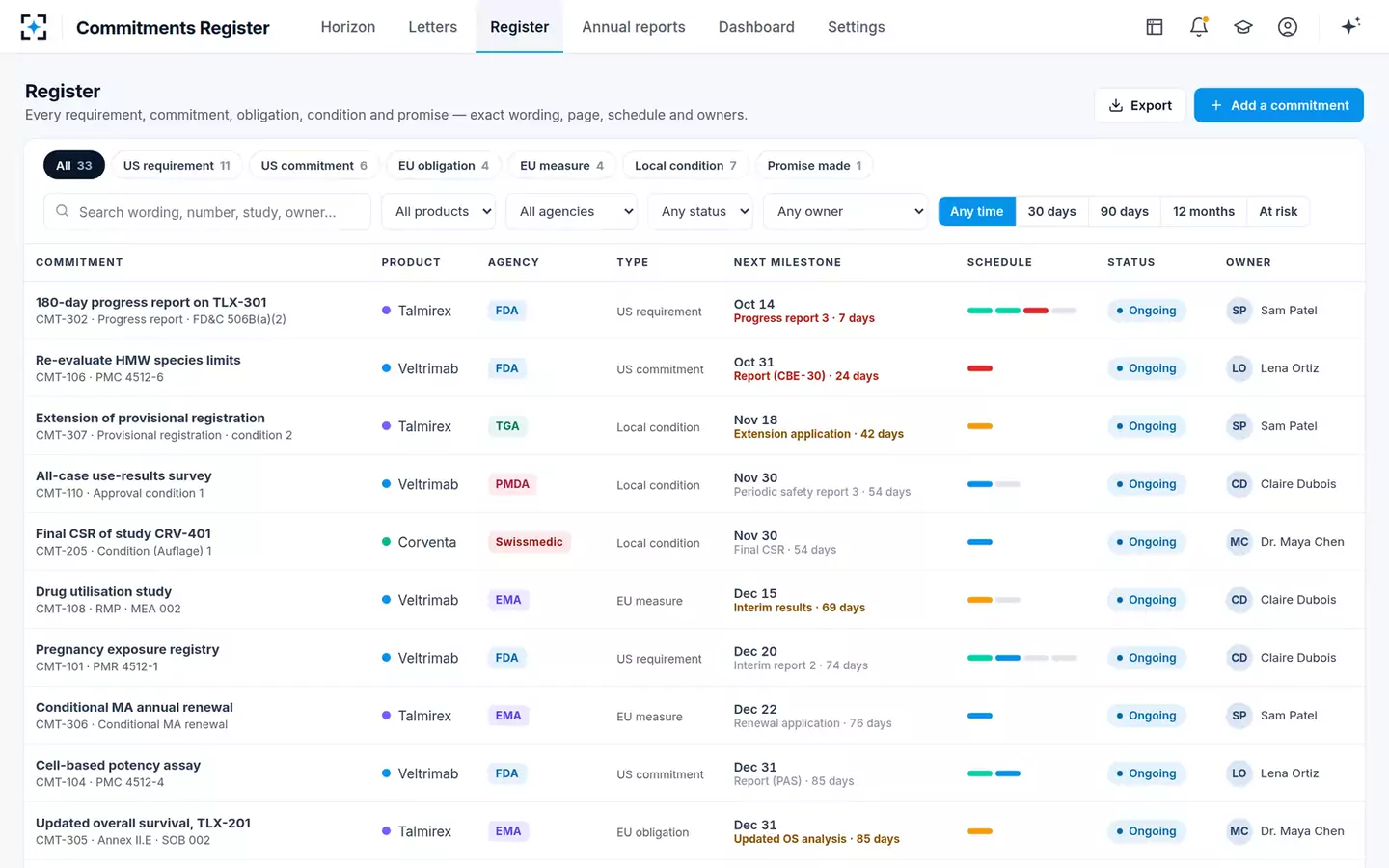Click the Export button
The height and width of the screenshot is (868, 1389).
(x=1140, y=105)
